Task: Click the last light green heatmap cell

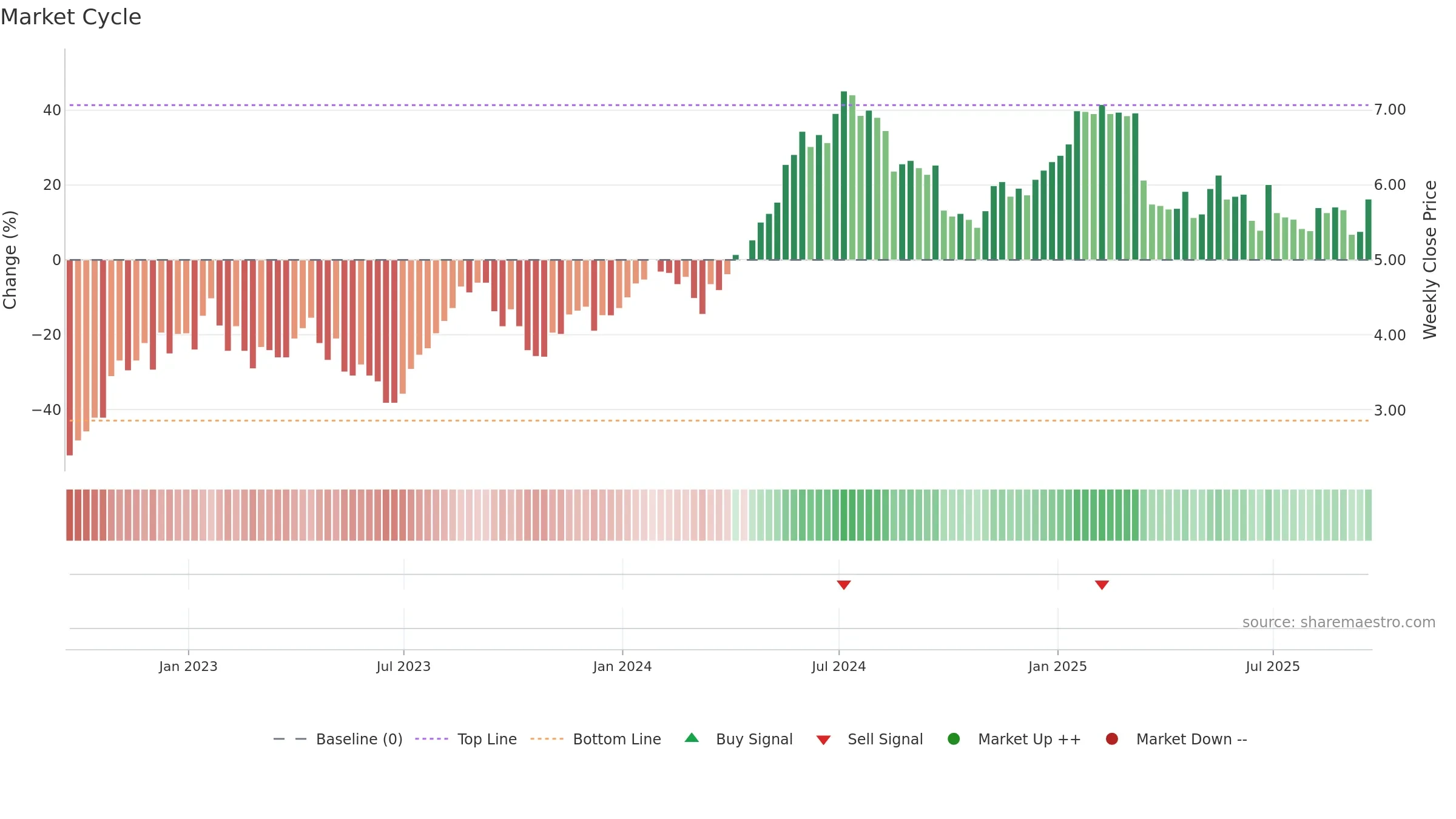Action: click(1369, 515)
